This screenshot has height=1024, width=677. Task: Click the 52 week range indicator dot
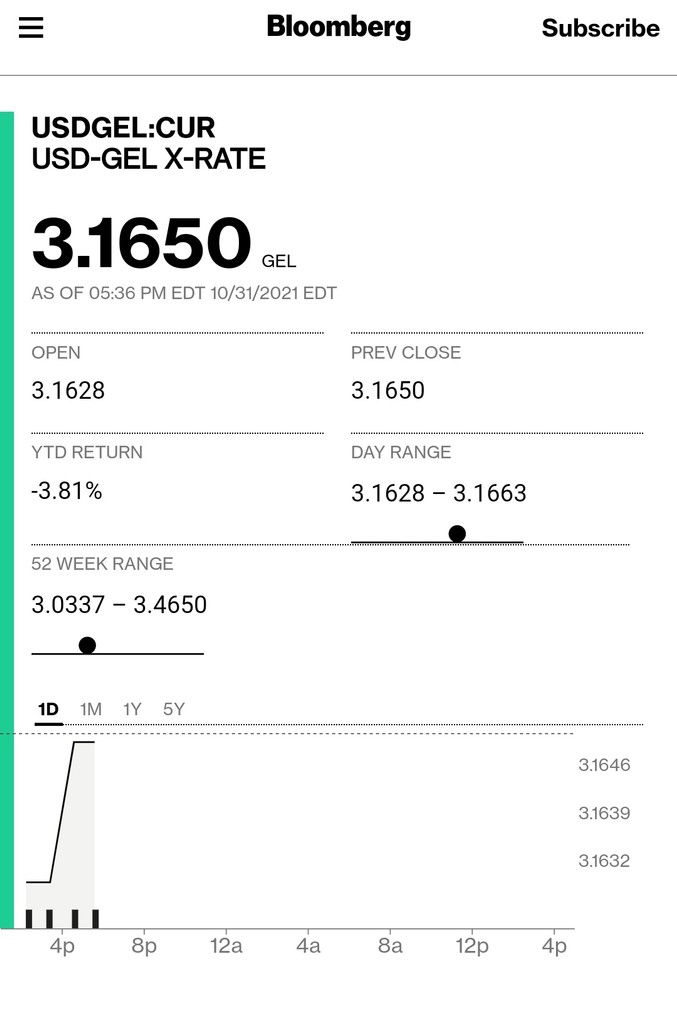pos(87,645)
